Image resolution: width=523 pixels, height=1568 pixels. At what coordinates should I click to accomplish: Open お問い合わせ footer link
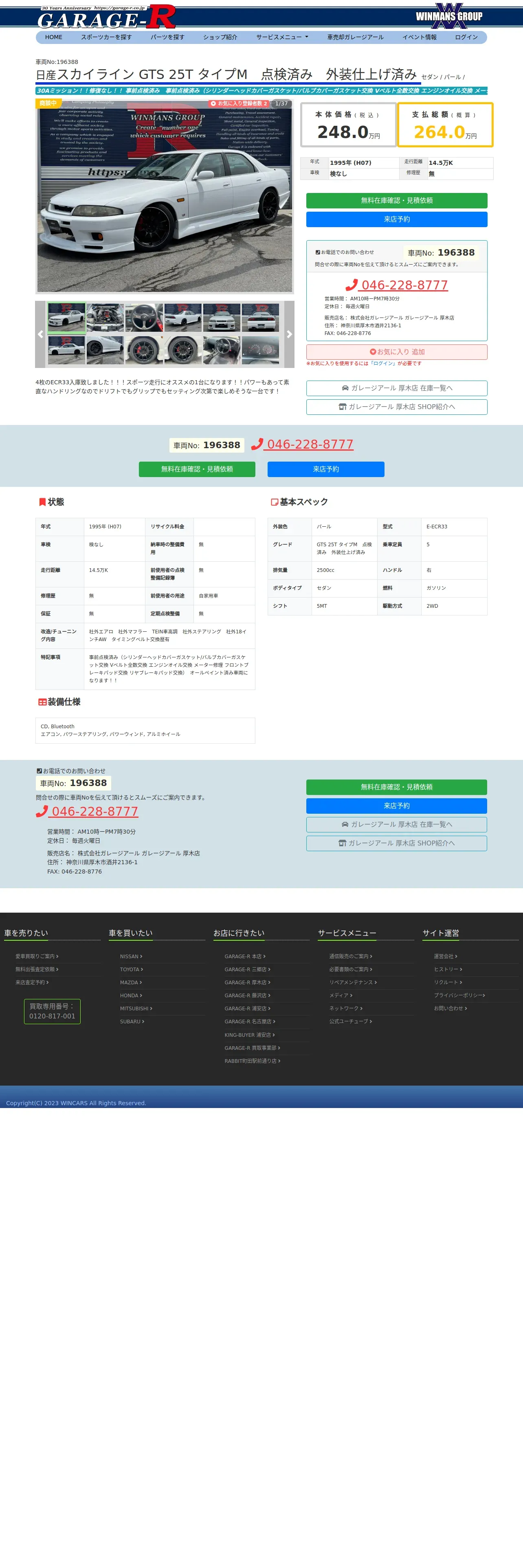(450, 1009)
